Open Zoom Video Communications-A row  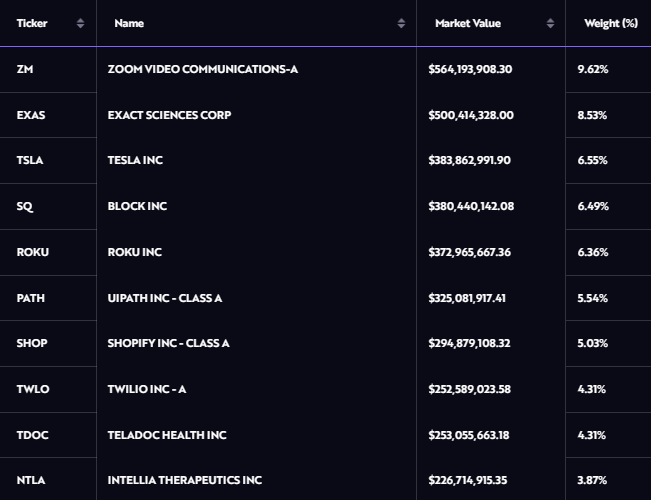(x=202, y=69)
